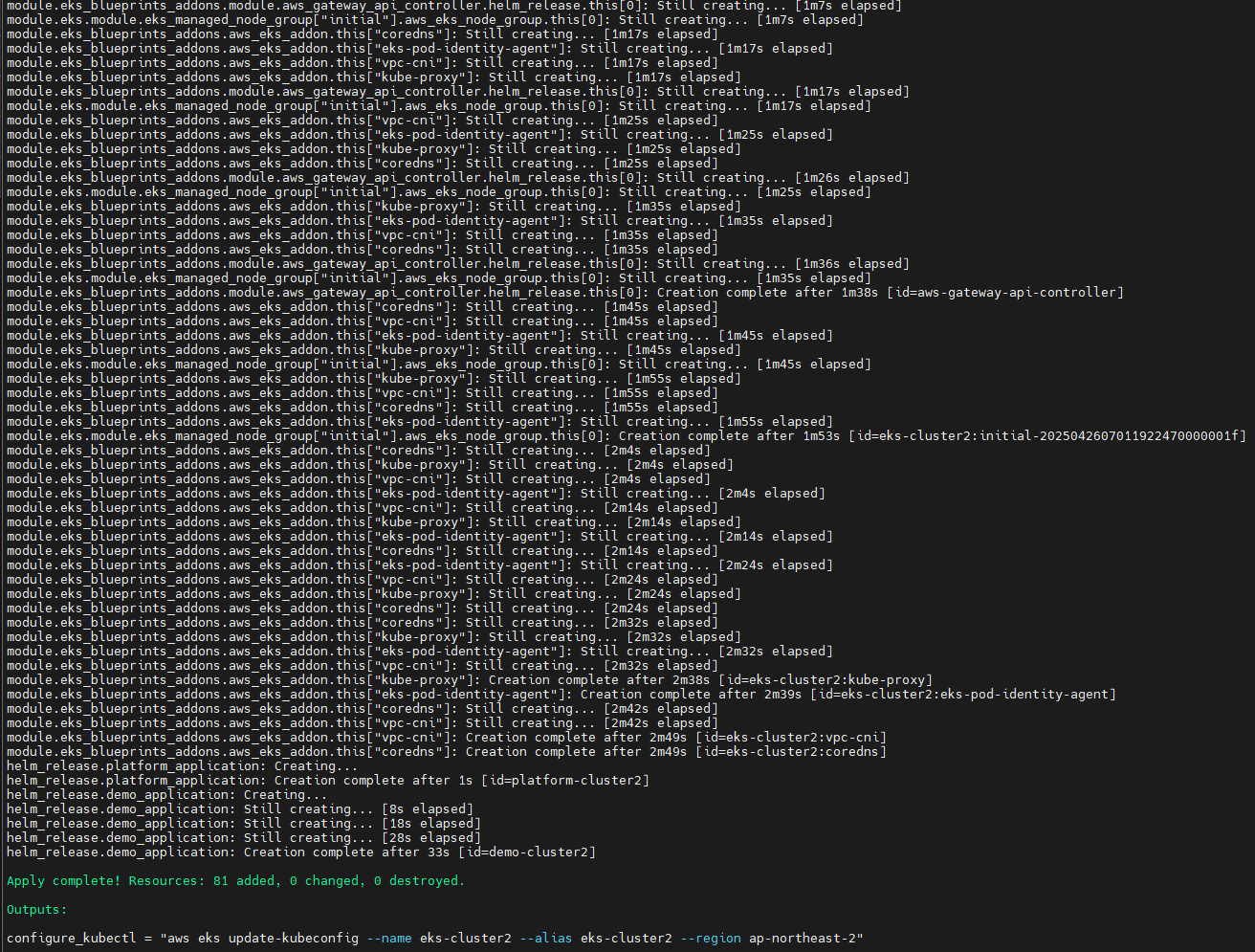The width and height of the screenshot is (1255, 952).
Task: Click coredns '[2m4s elapsed]' line
Action: [359, 450]
